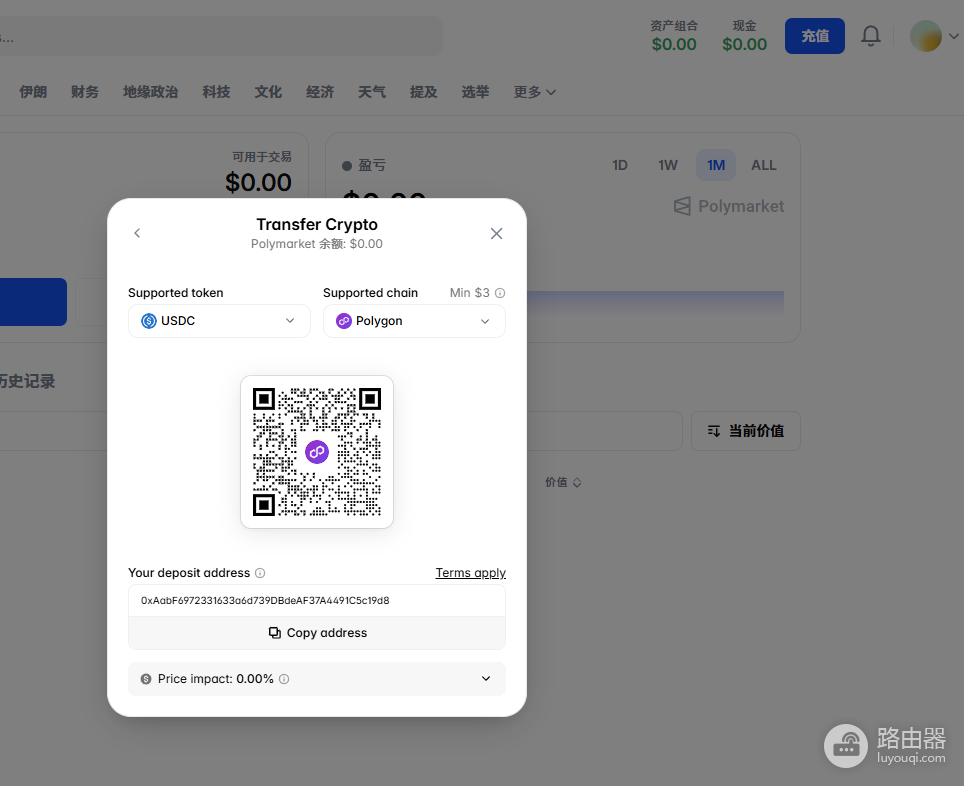Go back using the modal's left arrow
964x786 pixels.
pyautogui.click(x=137, y=233)
